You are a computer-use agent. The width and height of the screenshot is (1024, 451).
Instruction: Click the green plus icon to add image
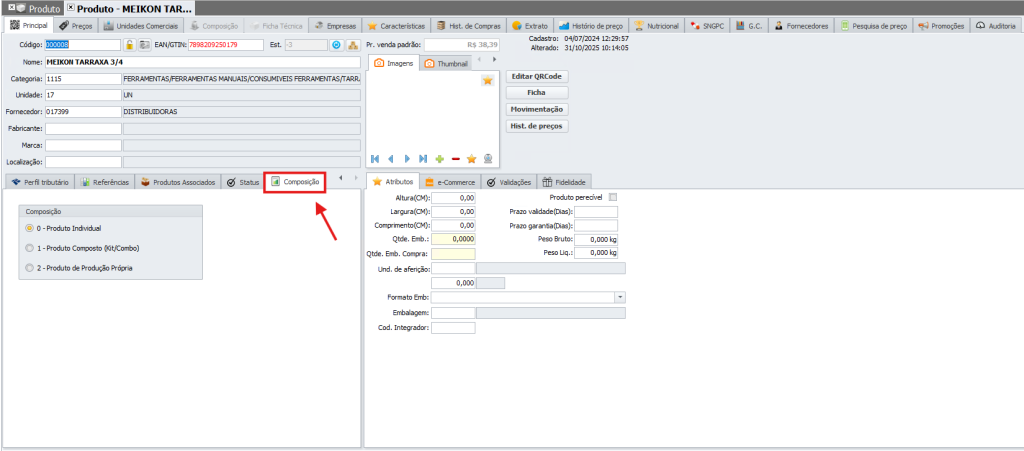point(440,159)
